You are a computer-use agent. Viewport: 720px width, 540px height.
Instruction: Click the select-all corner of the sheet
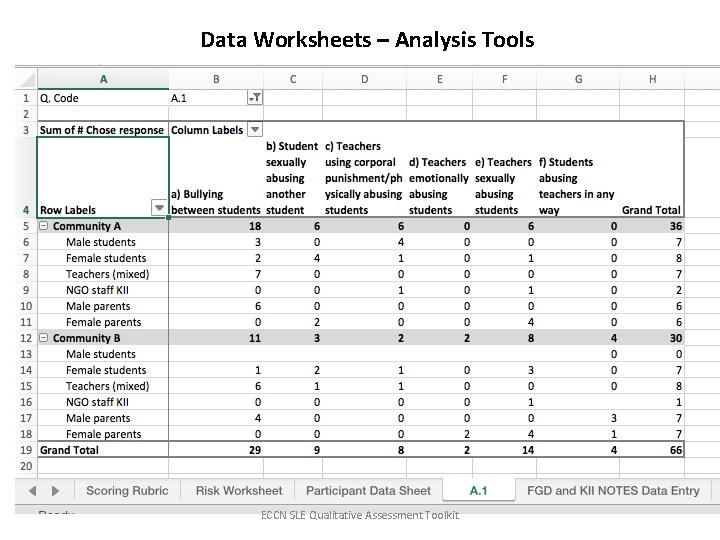26,79
